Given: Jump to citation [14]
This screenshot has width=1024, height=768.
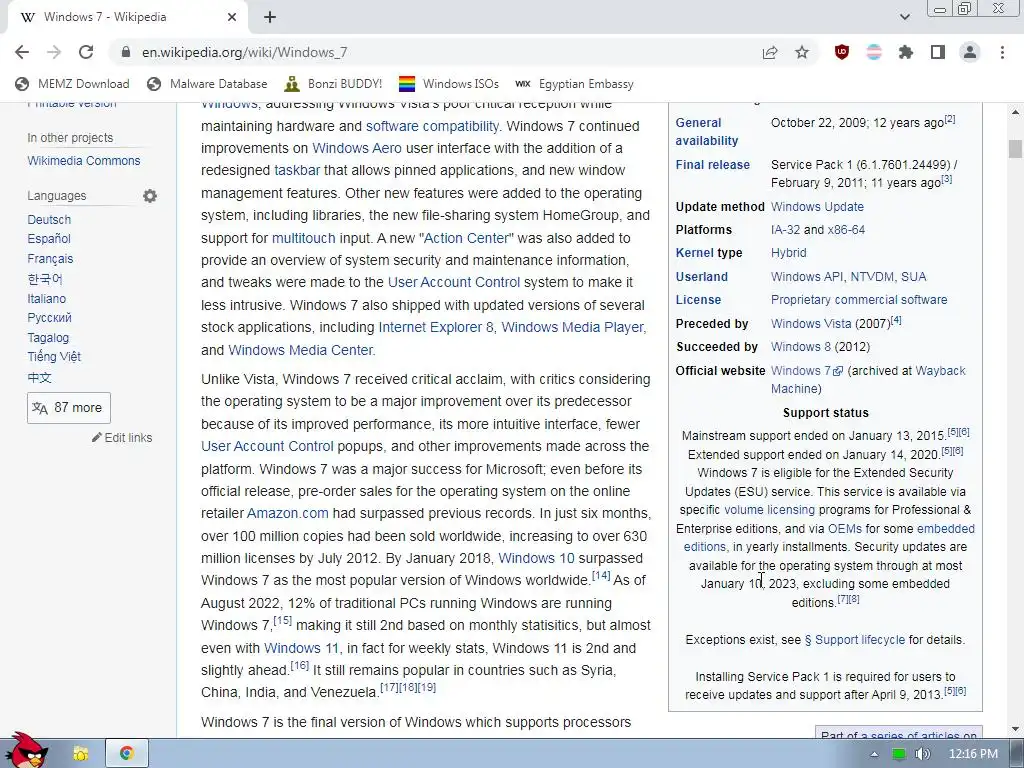Looking at the screenshot, I should pyautogui.click(x=601, y=575).
